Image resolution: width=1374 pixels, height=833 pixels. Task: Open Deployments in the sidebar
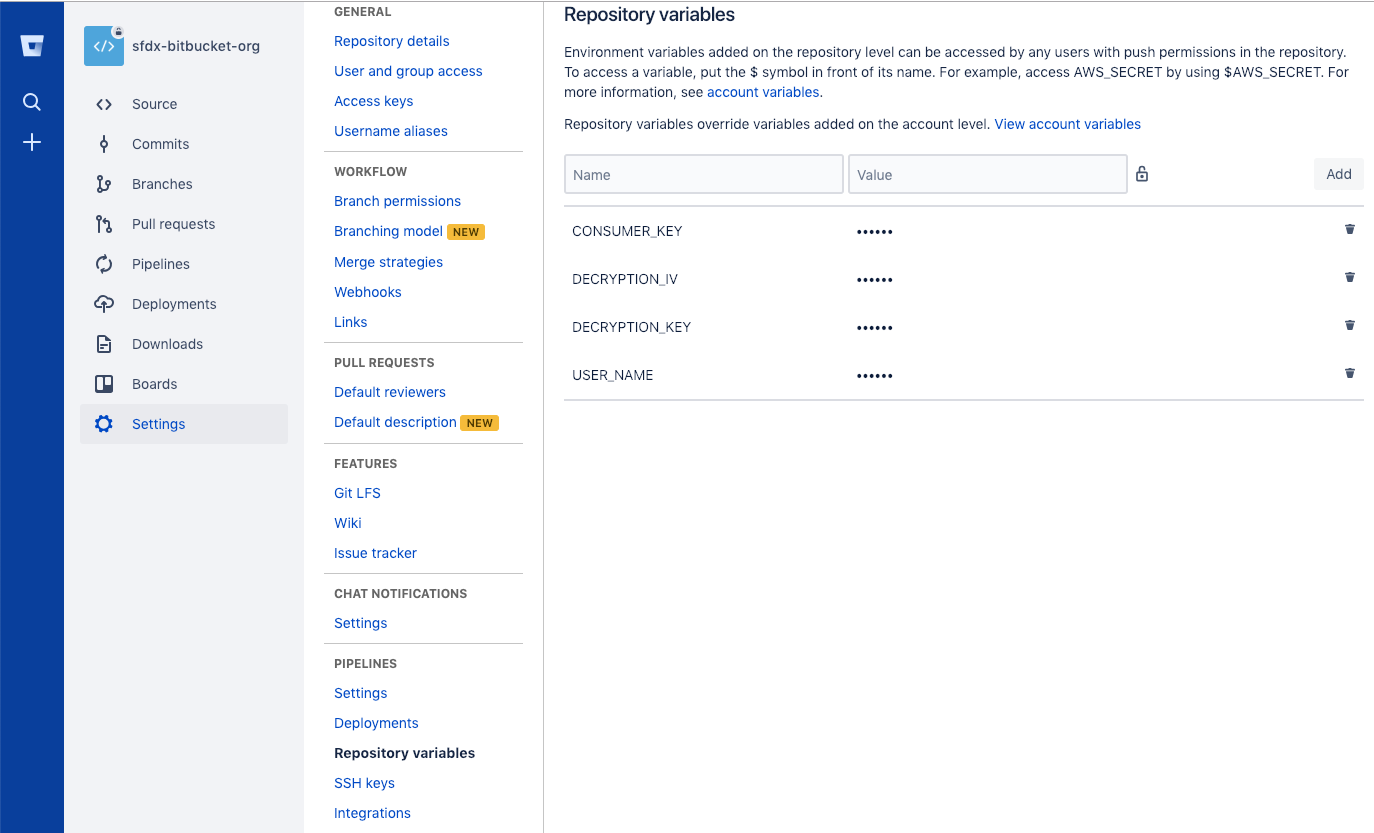174,304
